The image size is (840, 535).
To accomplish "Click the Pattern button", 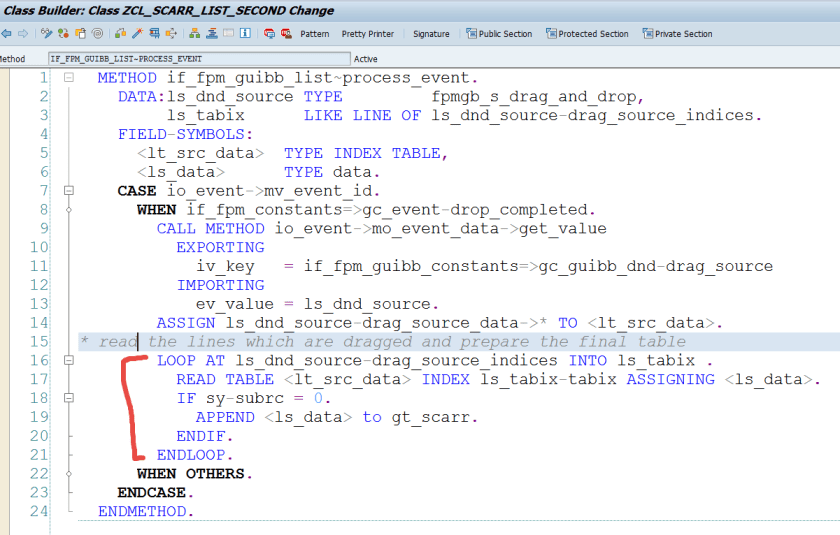I will tap(314, 34).
